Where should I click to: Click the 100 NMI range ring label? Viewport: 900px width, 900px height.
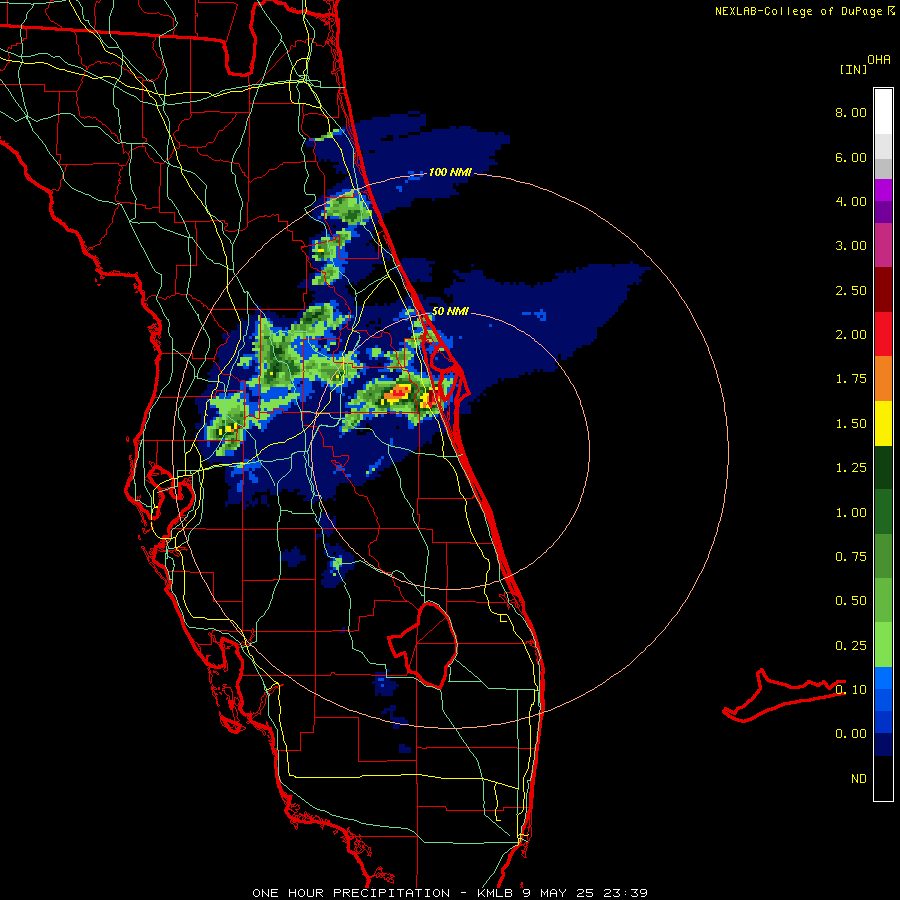pyautogui.click(x=450, y=172)
